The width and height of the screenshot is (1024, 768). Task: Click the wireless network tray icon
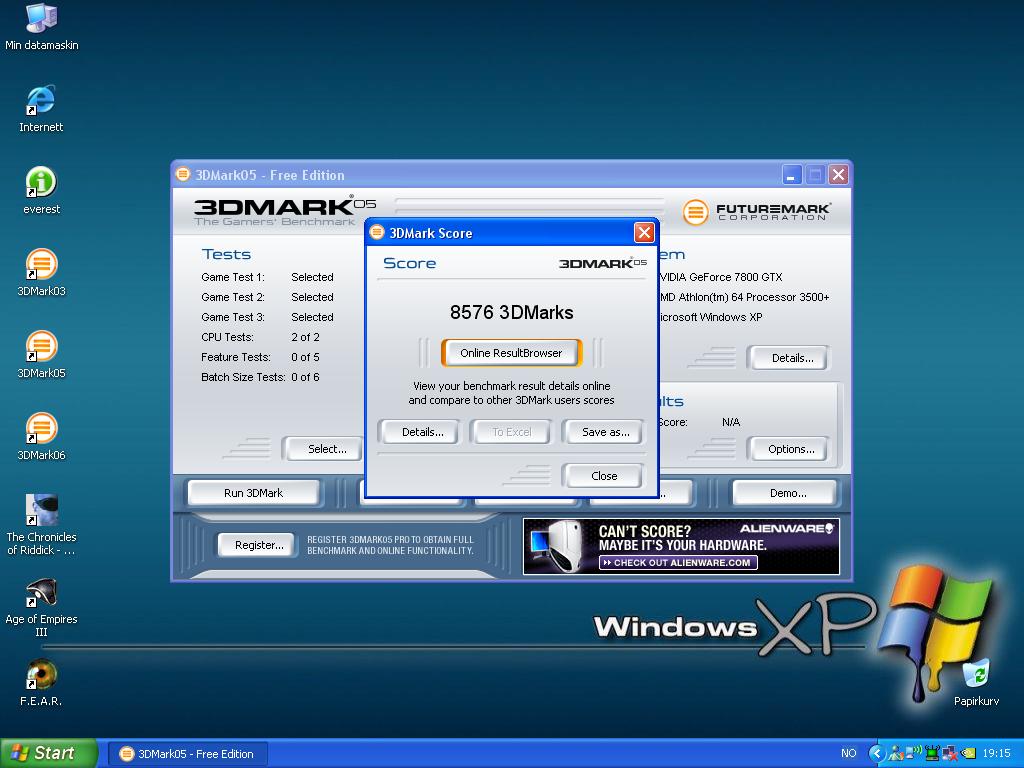[914, 753]
